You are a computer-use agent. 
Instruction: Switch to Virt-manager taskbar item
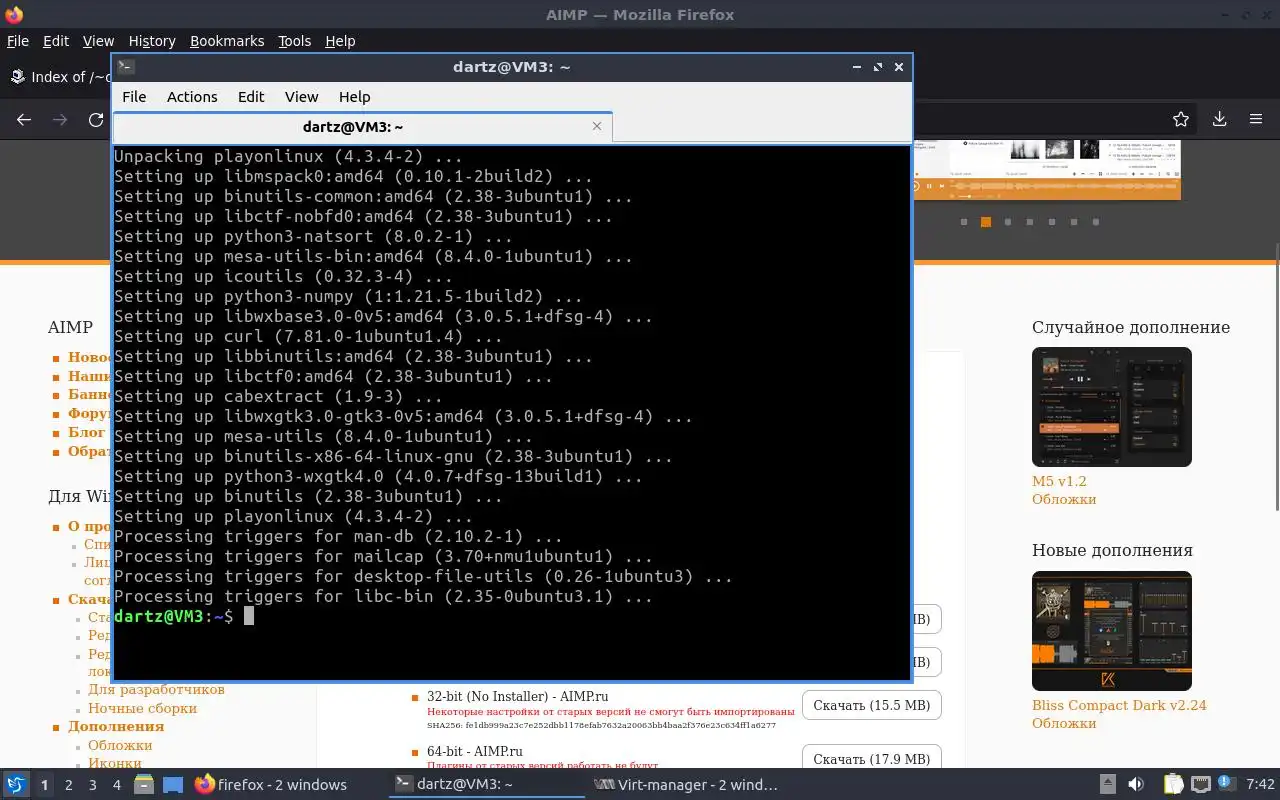686,785
